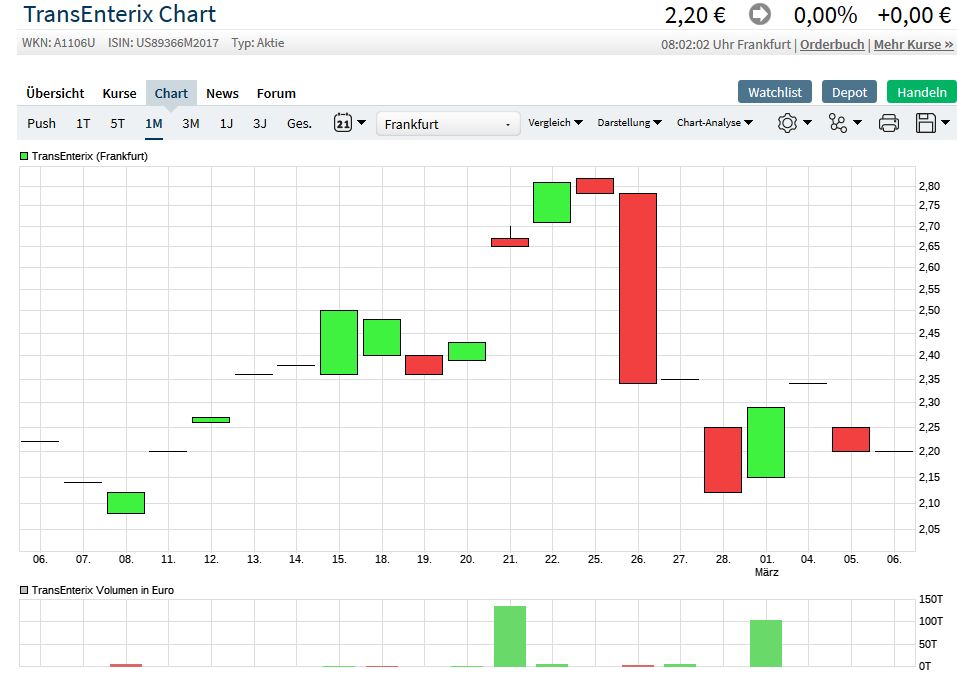Viewport: 957px width, 692px height.
Task: Open the Darstellung dropdown
Action: coord(629,123)
